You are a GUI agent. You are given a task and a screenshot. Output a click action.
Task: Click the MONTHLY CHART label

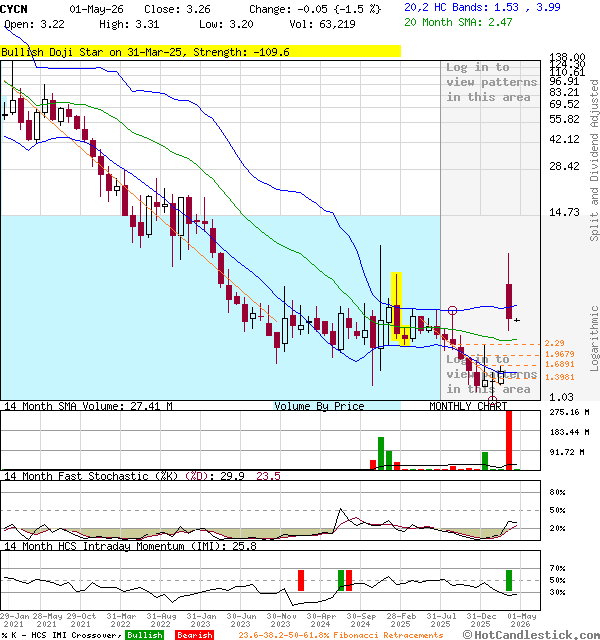(468, 406)
